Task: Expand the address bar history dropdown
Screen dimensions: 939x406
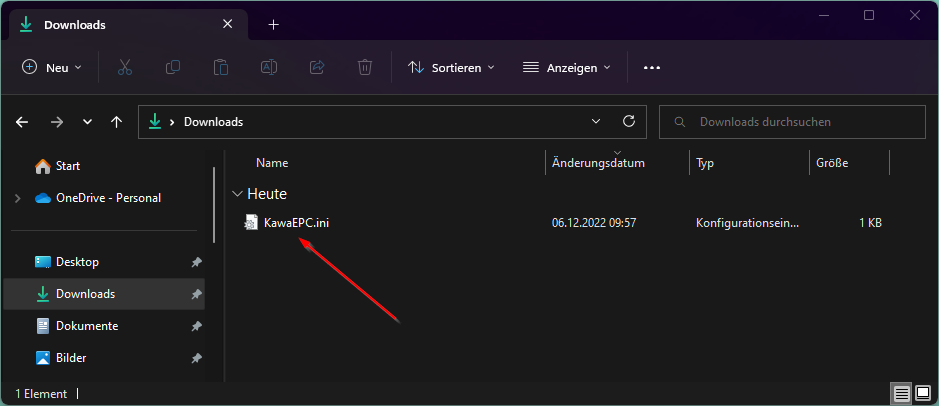Action: pos(596,122)
